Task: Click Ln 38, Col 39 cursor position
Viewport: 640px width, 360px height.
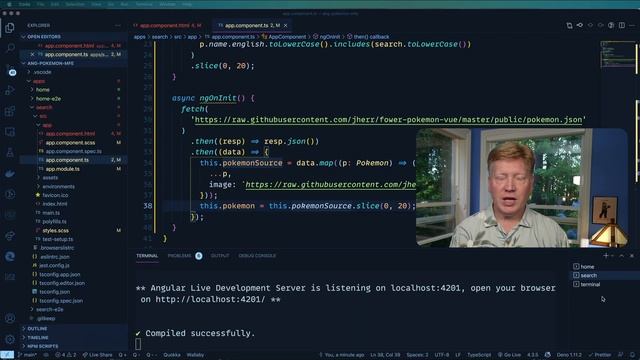Action: [x=385, y=355]
